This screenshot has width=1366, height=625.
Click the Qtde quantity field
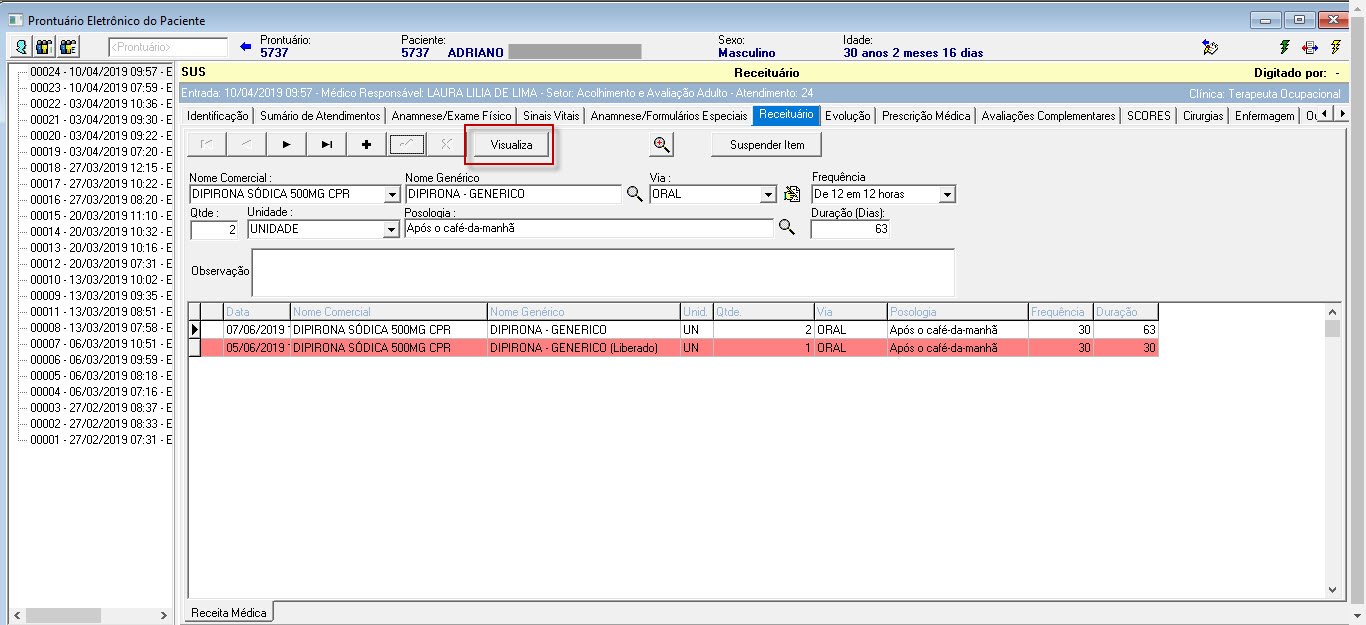click(x=214, y=229)
